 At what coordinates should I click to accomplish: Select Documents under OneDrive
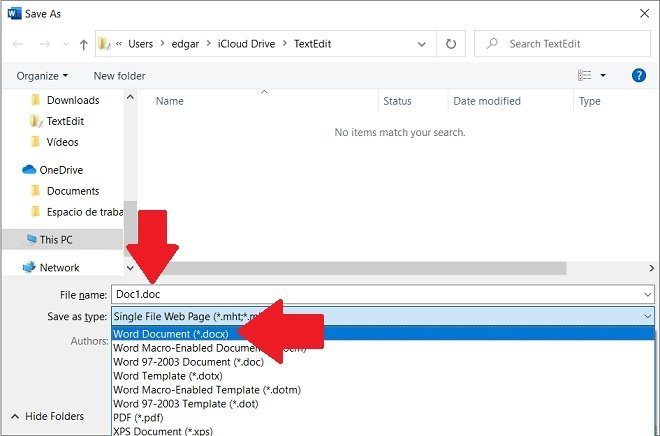73,191
